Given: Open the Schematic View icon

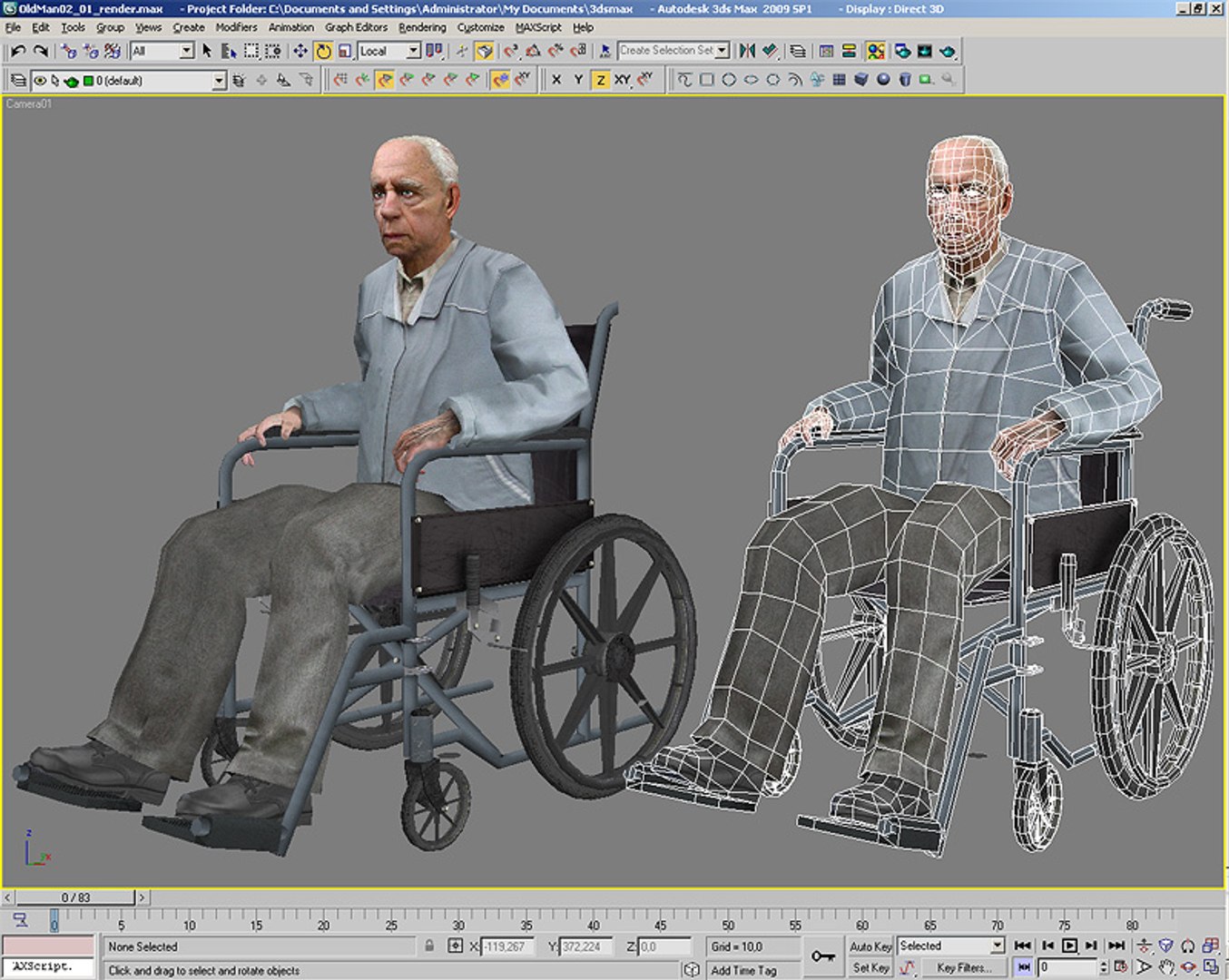Looking at the screenshot, I should click(849, 52).
